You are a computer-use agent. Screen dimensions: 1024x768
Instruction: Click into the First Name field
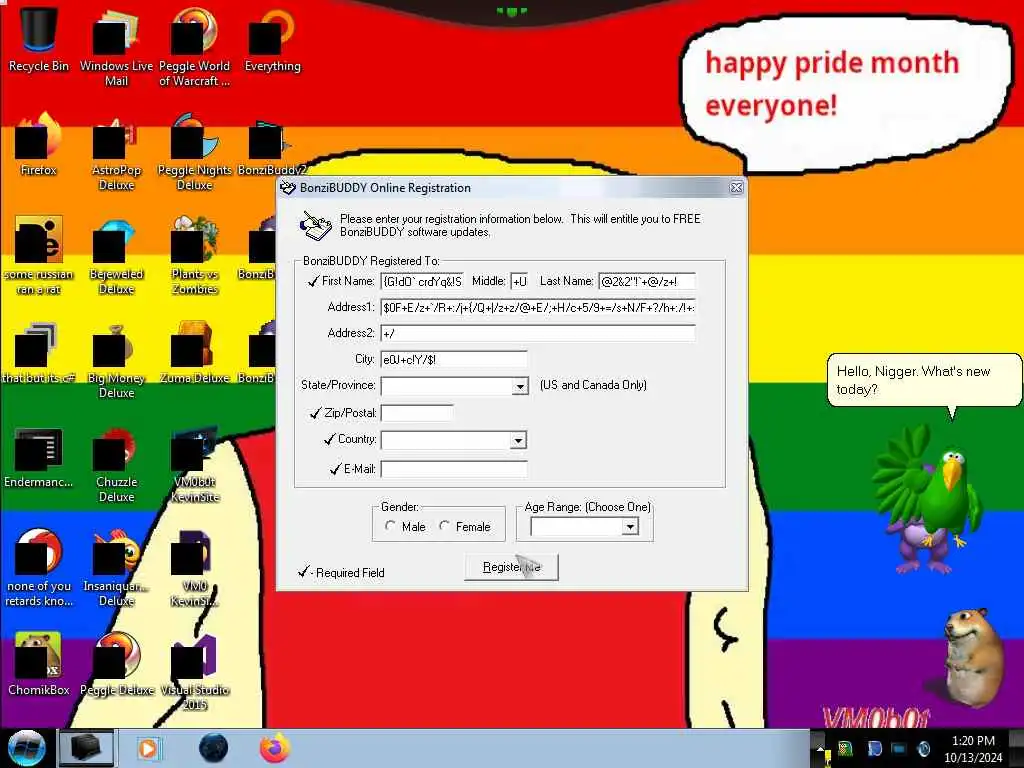click(422, 281)
